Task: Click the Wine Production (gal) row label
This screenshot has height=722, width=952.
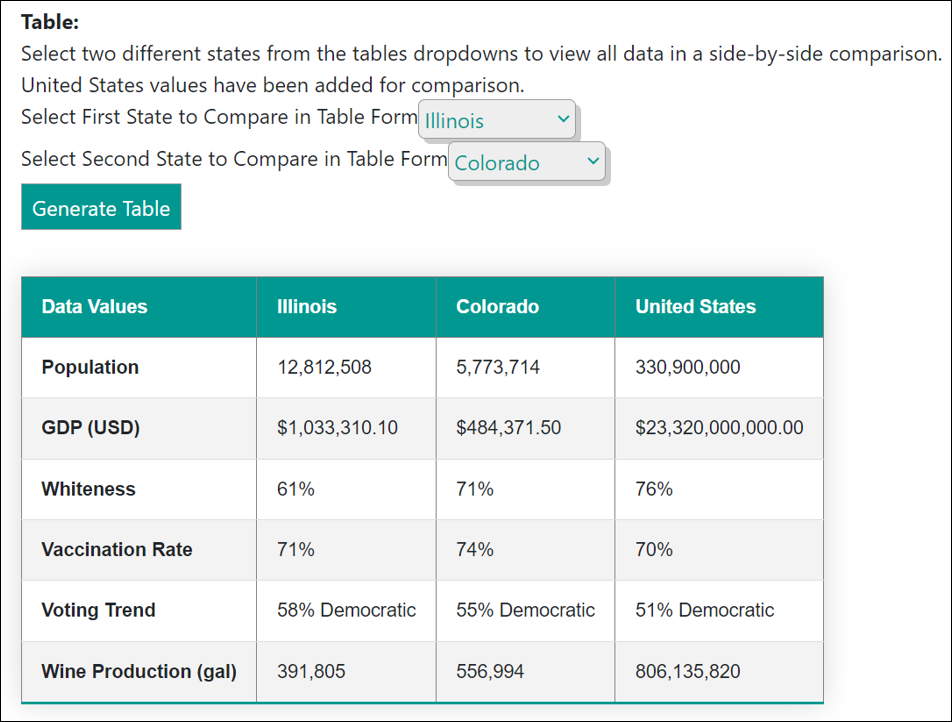Action: click(139, 671)
